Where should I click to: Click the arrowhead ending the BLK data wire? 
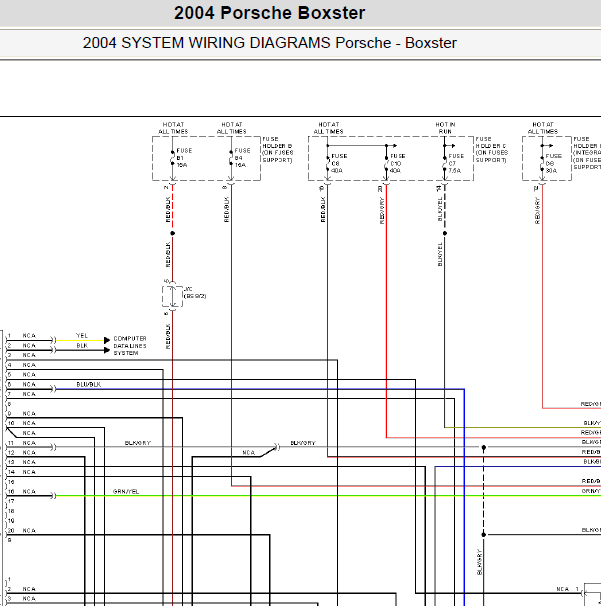(107, 350)
